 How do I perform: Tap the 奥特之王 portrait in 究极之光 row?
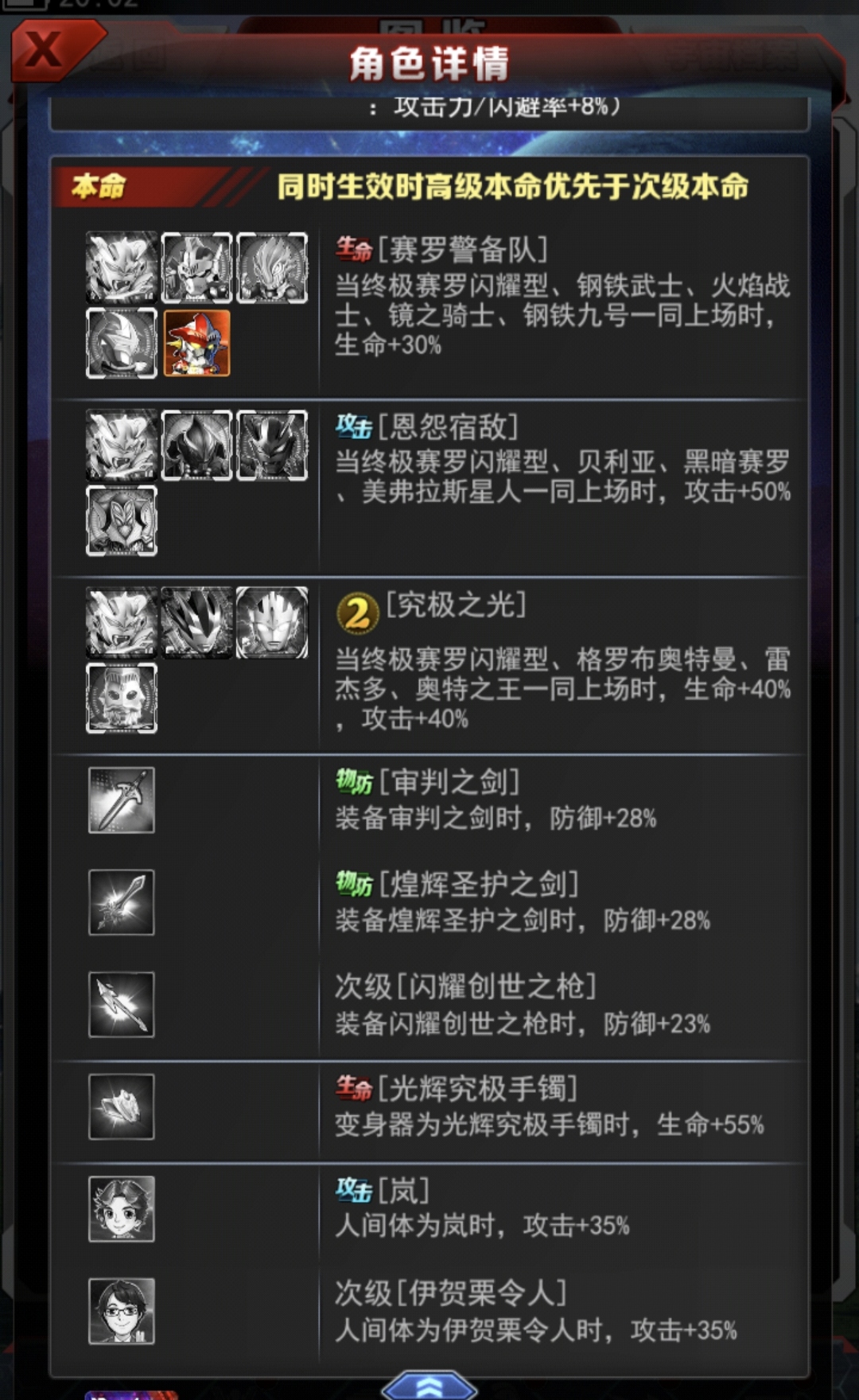[x=122, y=698]
